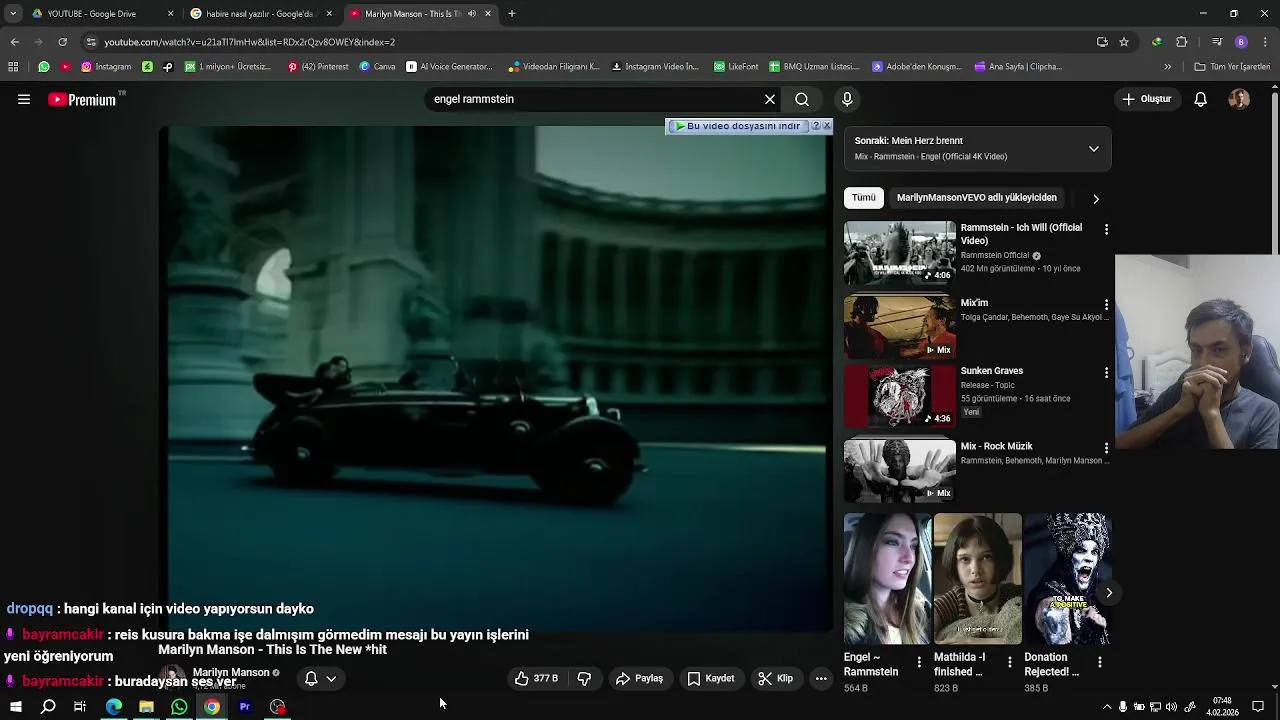The width and height of the screenshot is (1280, 720).
Task: Submit search with magnifier icon
Action: tap(802, 99)
